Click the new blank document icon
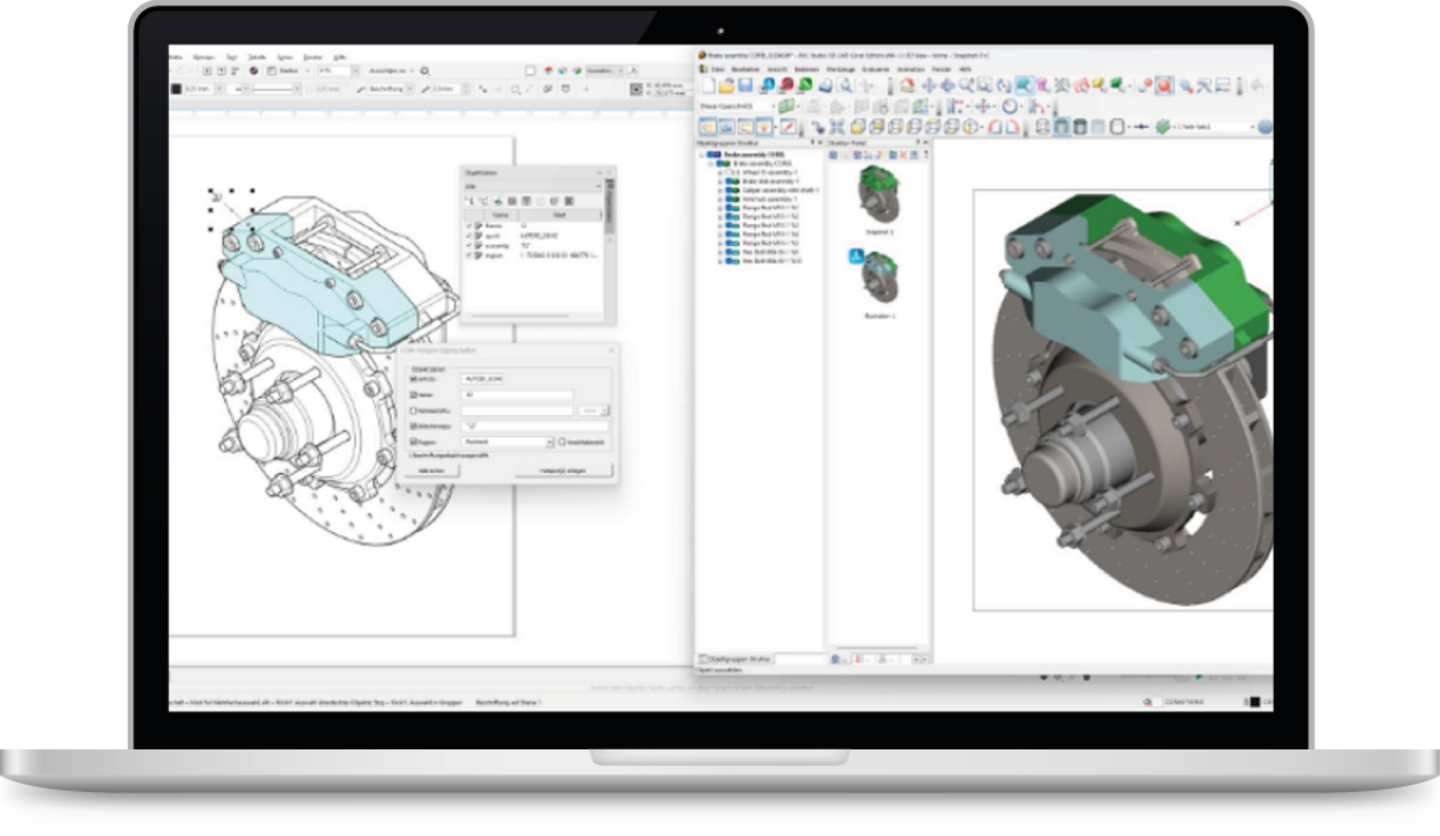 [708, 86]
